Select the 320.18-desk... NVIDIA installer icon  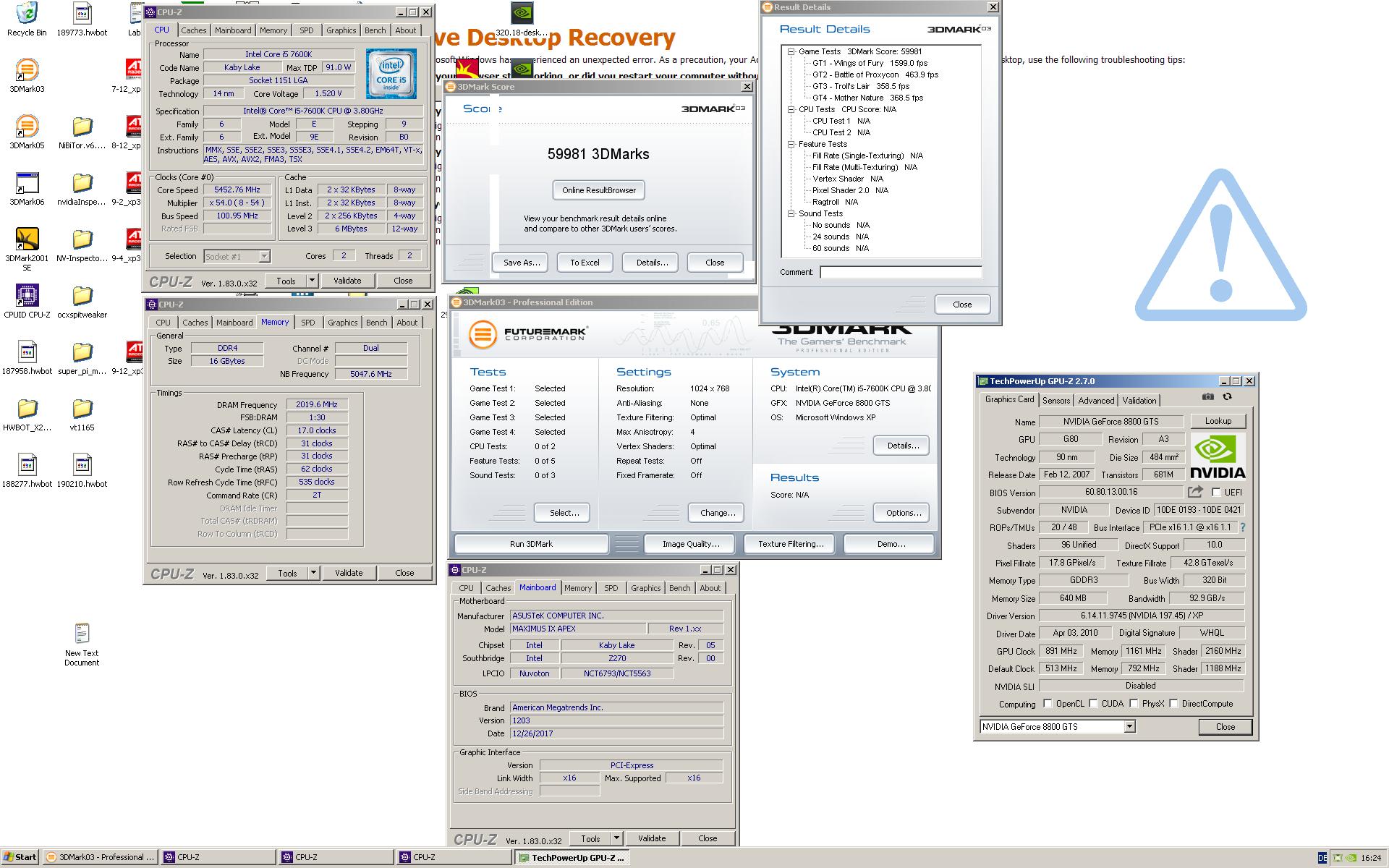tap(522, 19)
